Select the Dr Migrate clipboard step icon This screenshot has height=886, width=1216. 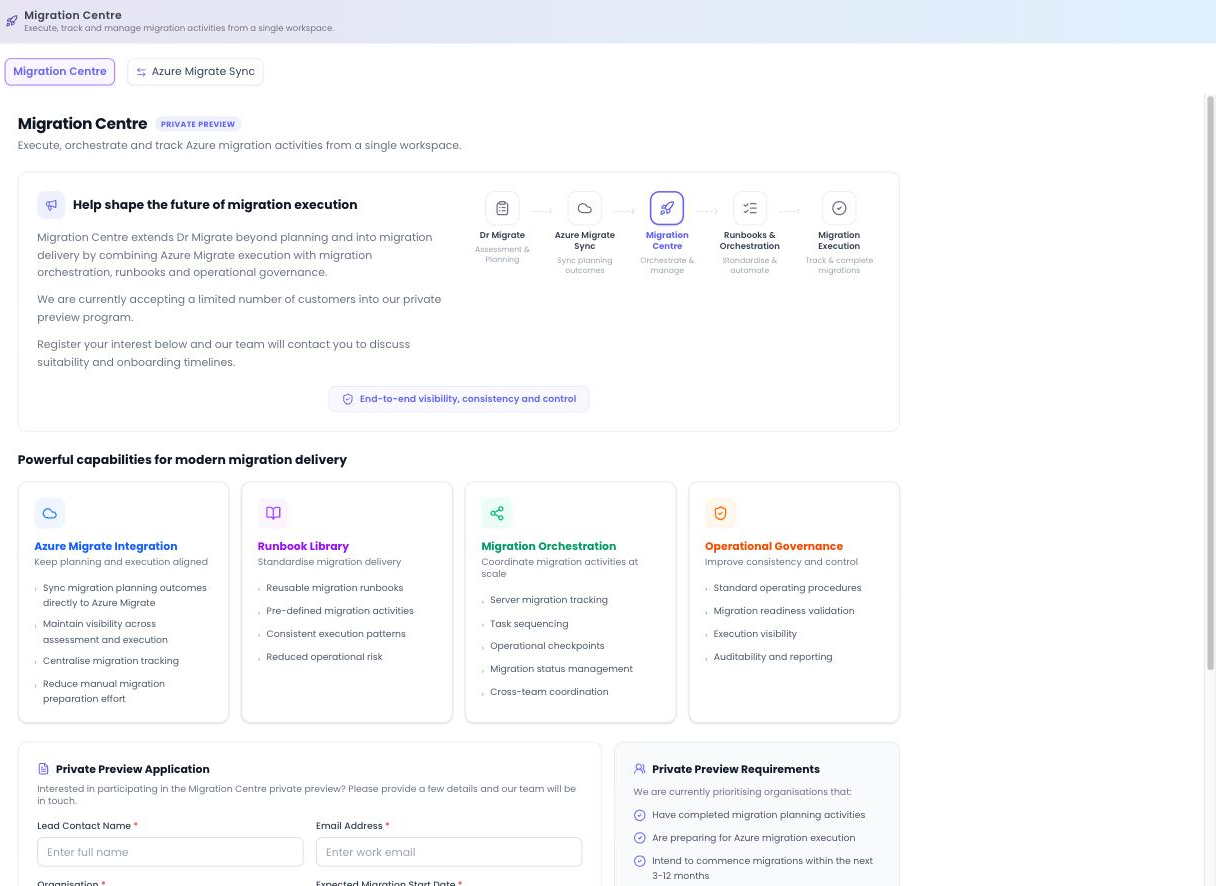click(502, 208)
